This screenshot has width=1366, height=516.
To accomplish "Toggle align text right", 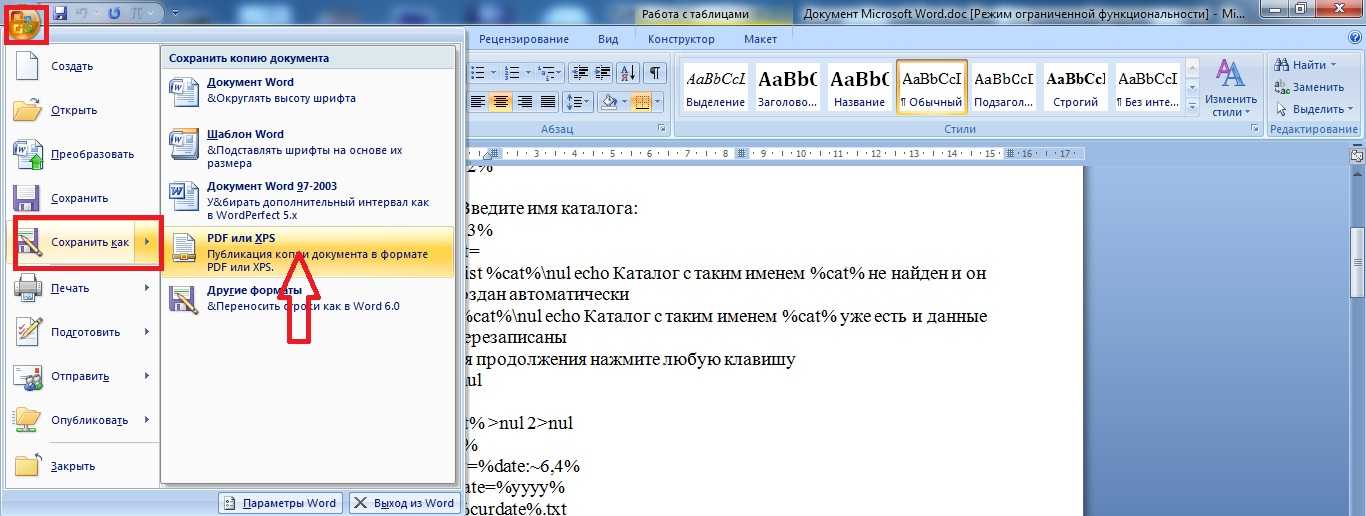I will point(524,102).
